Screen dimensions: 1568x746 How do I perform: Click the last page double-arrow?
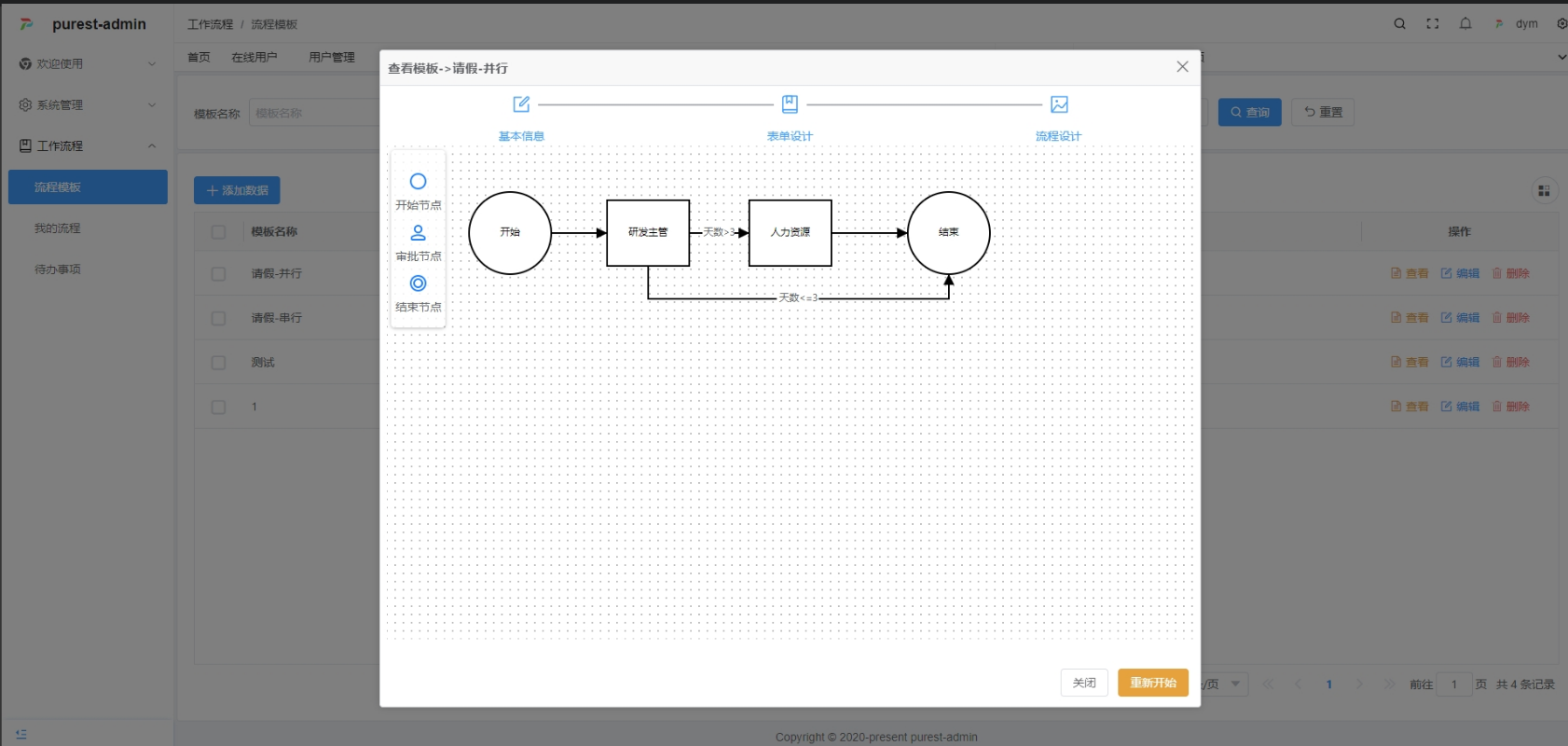coord(1390,684)
